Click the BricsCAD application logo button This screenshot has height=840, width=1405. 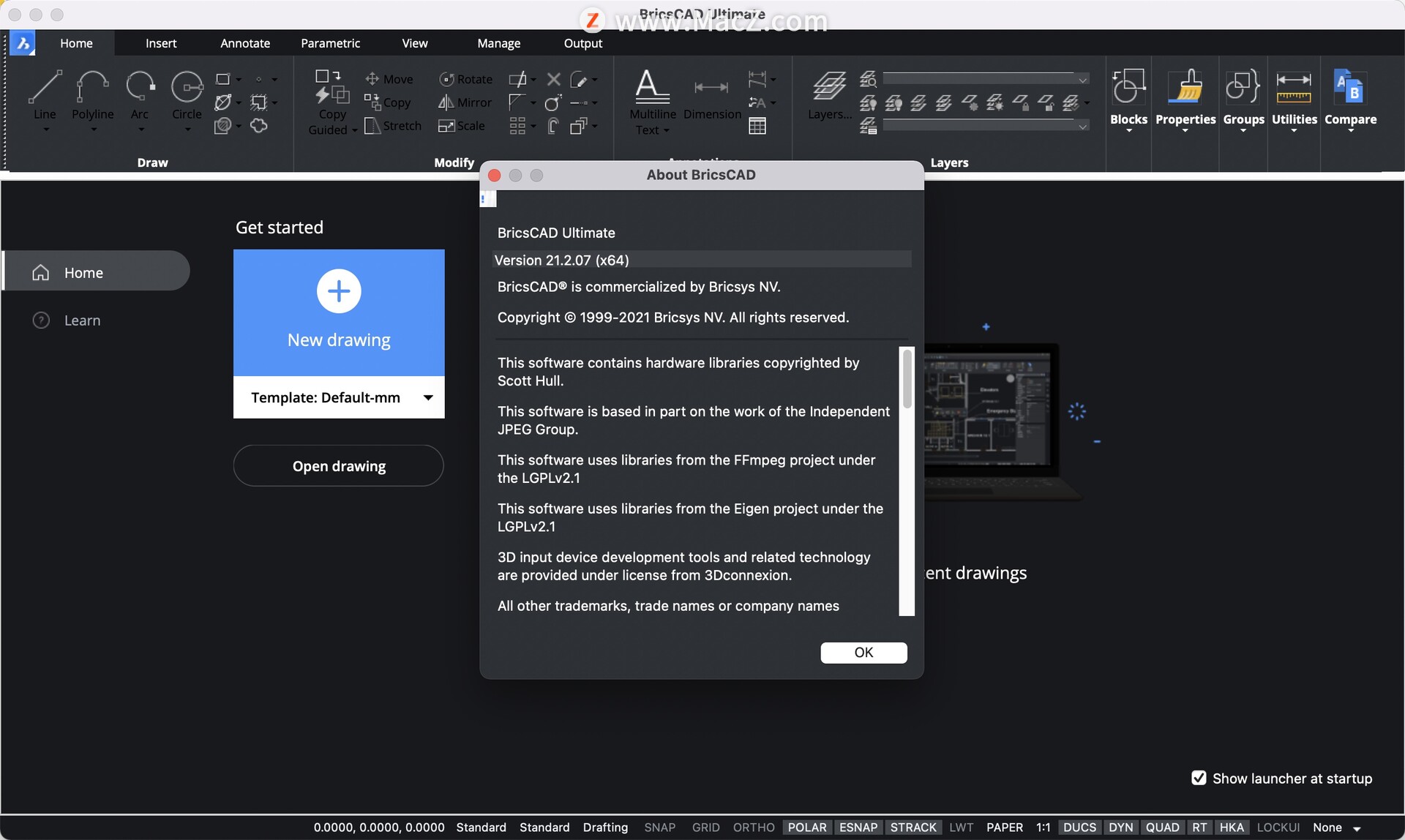[x=23, y=43]
